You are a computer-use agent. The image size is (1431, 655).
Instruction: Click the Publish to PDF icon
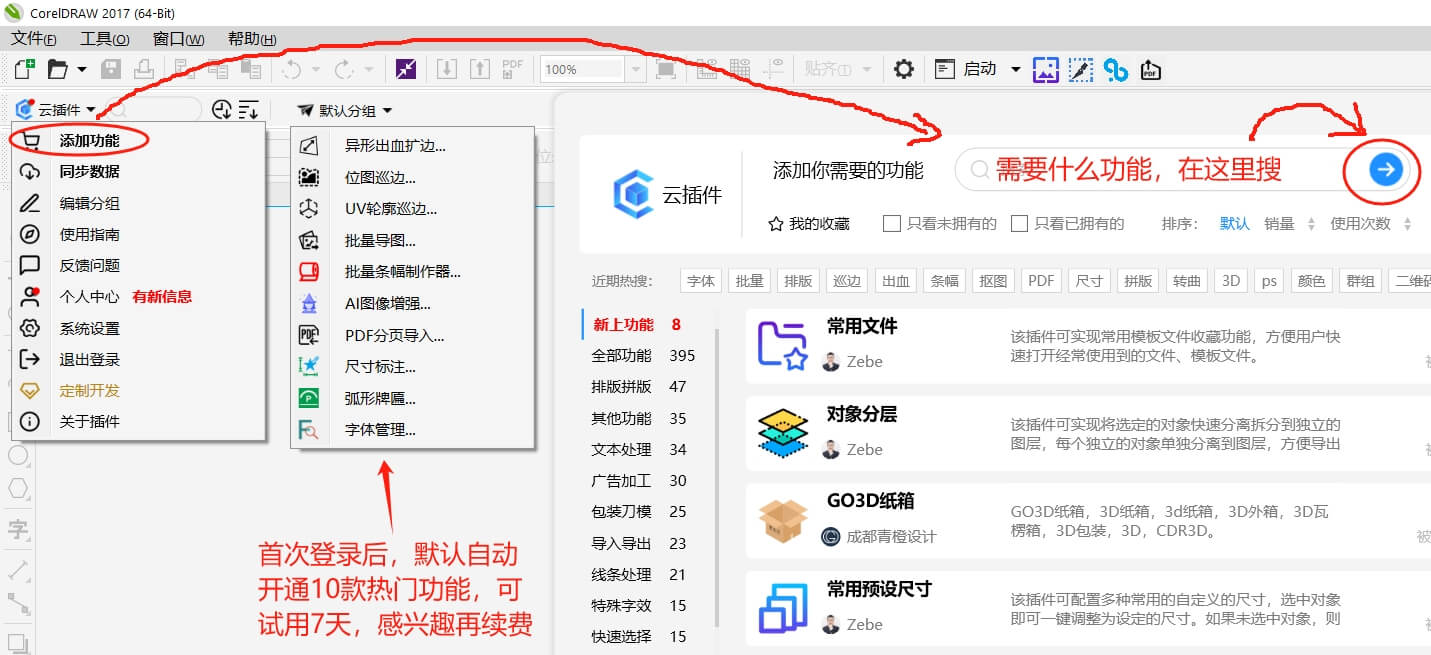513,69
